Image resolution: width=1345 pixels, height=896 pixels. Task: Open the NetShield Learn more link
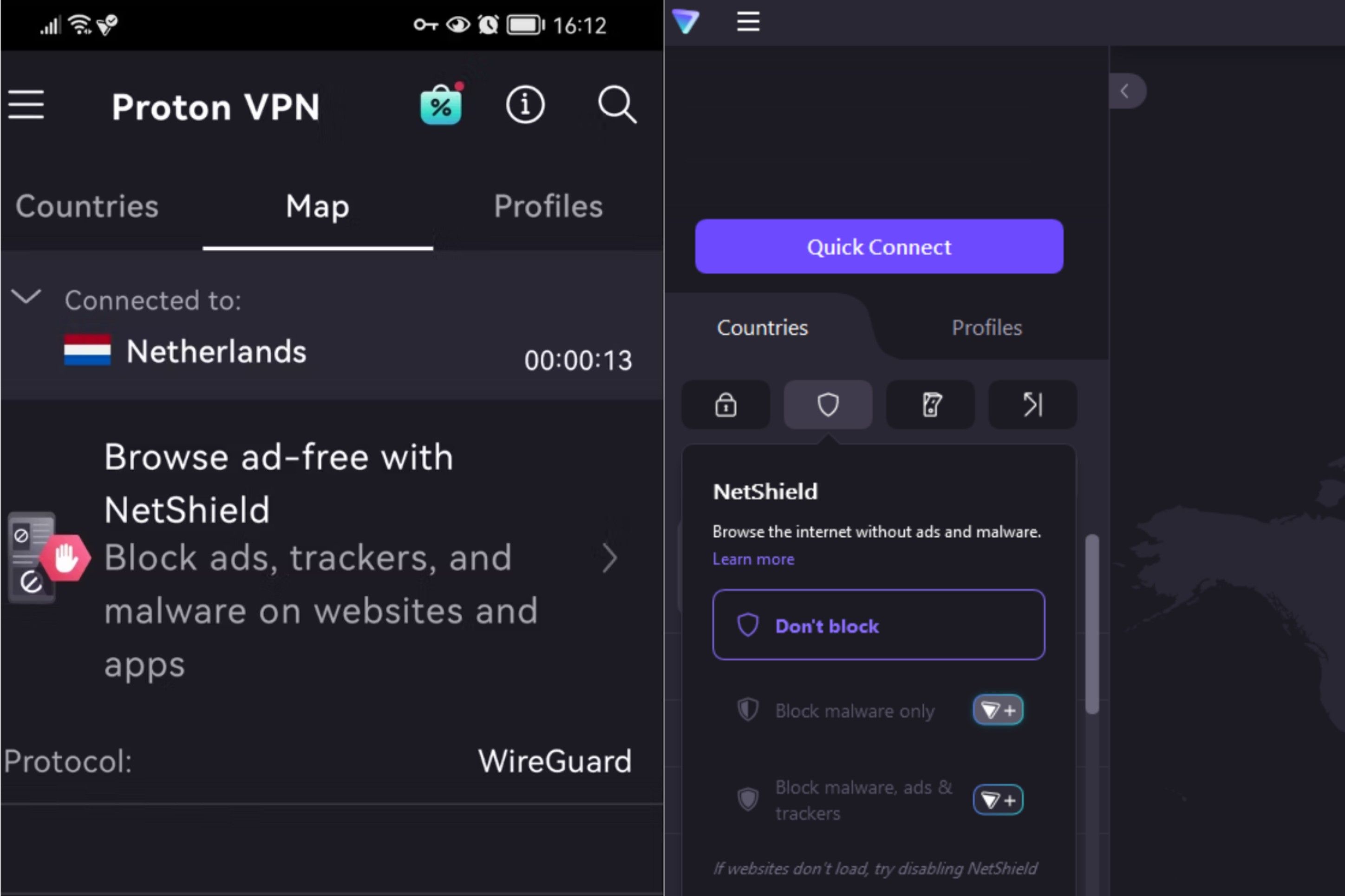(x=752, y=559)
